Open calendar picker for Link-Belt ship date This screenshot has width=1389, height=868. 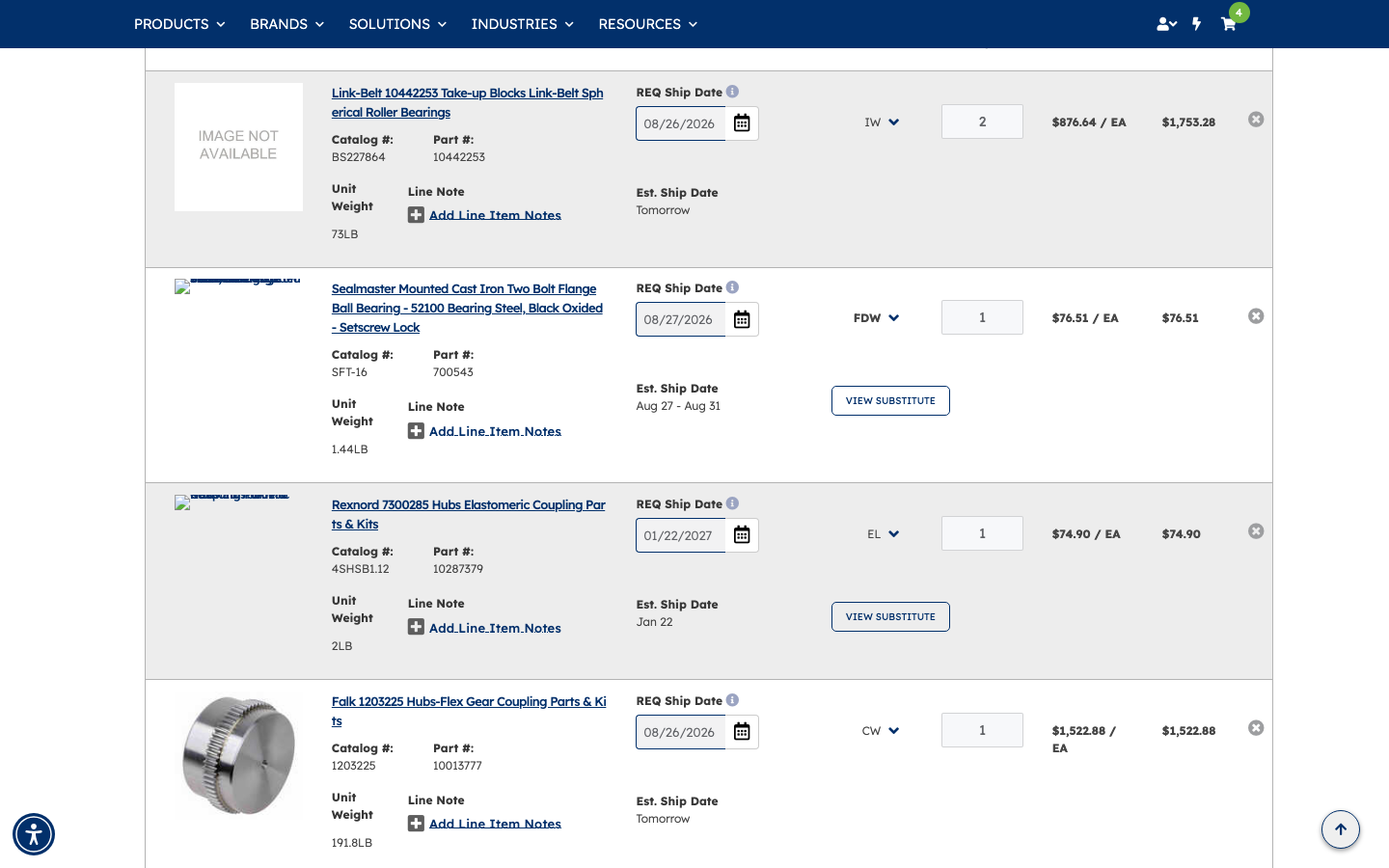tap(742, 123)
